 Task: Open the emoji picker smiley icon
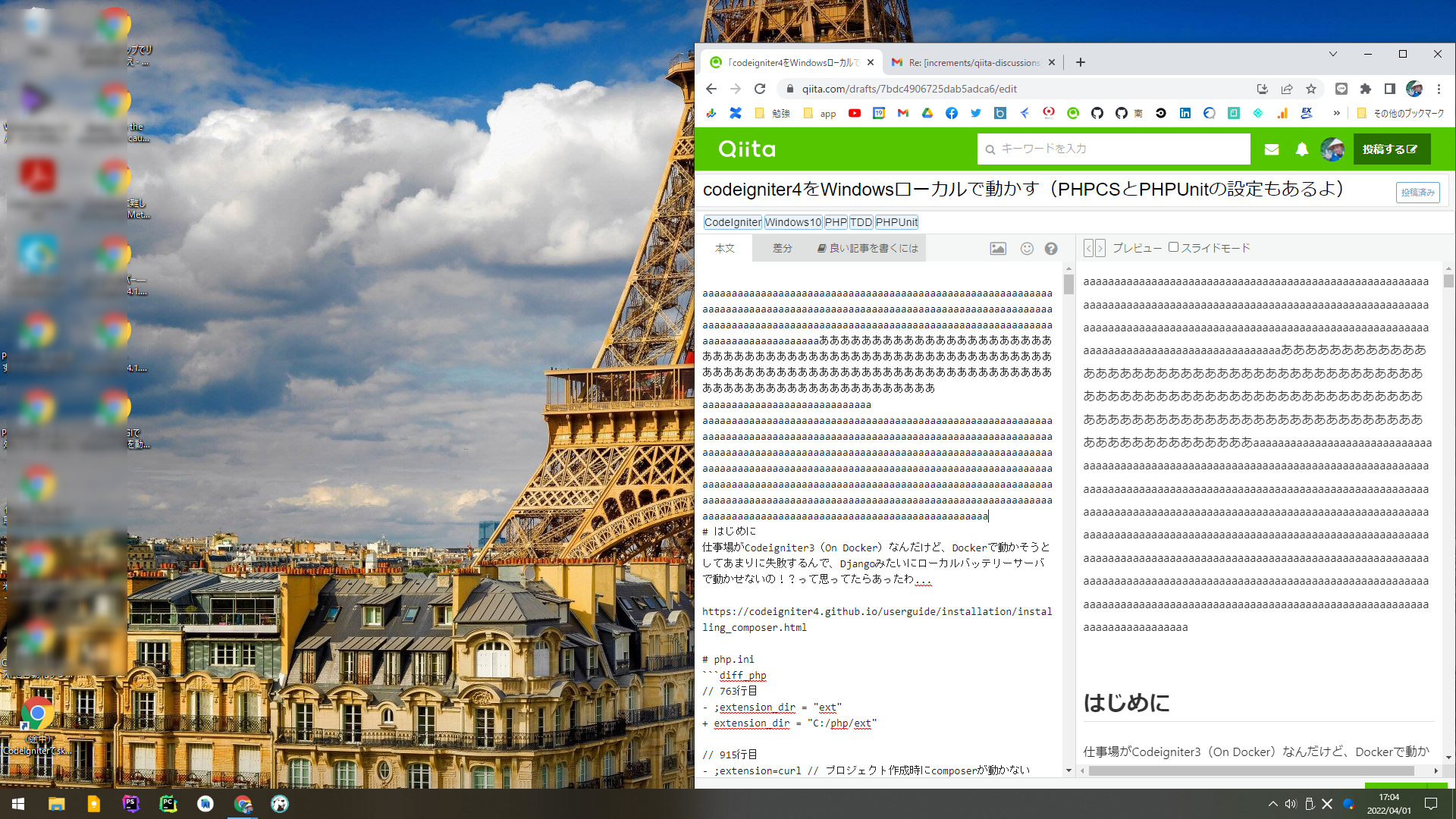click(1027, 249)
